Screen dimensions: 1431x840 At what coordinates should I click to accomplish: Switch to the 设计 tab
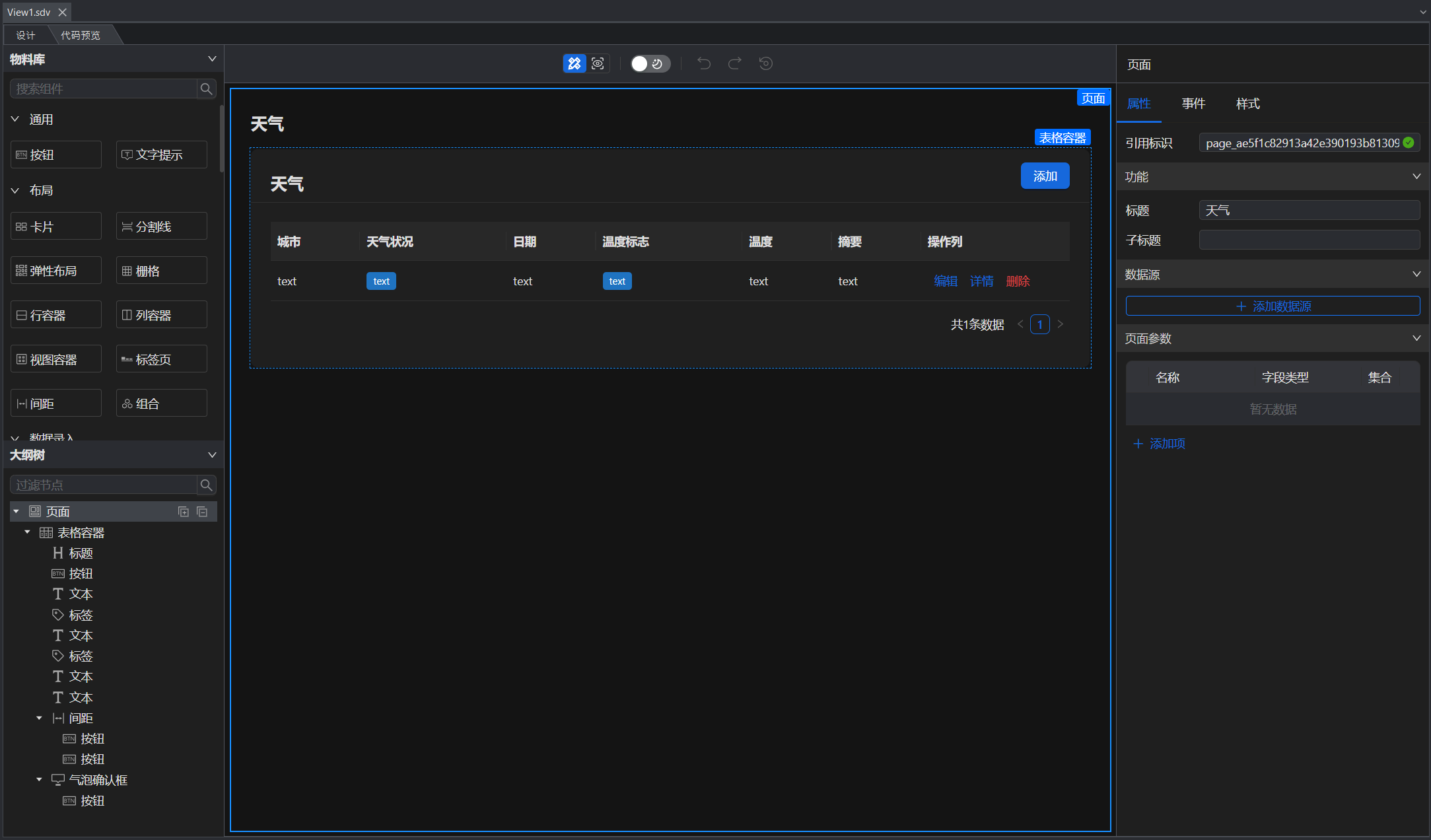point(26,35)
